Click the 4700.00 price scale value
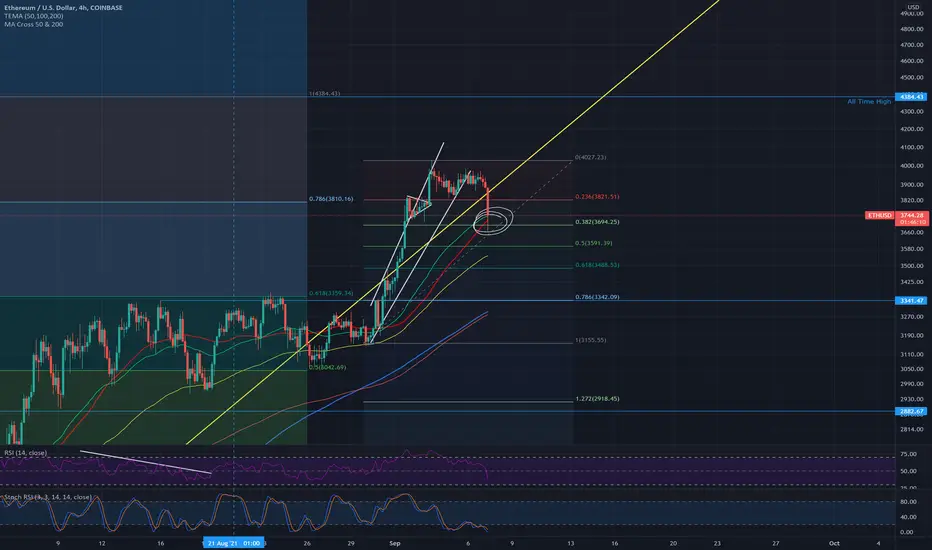This screenshot has height=550, width=932. (911, 45)
